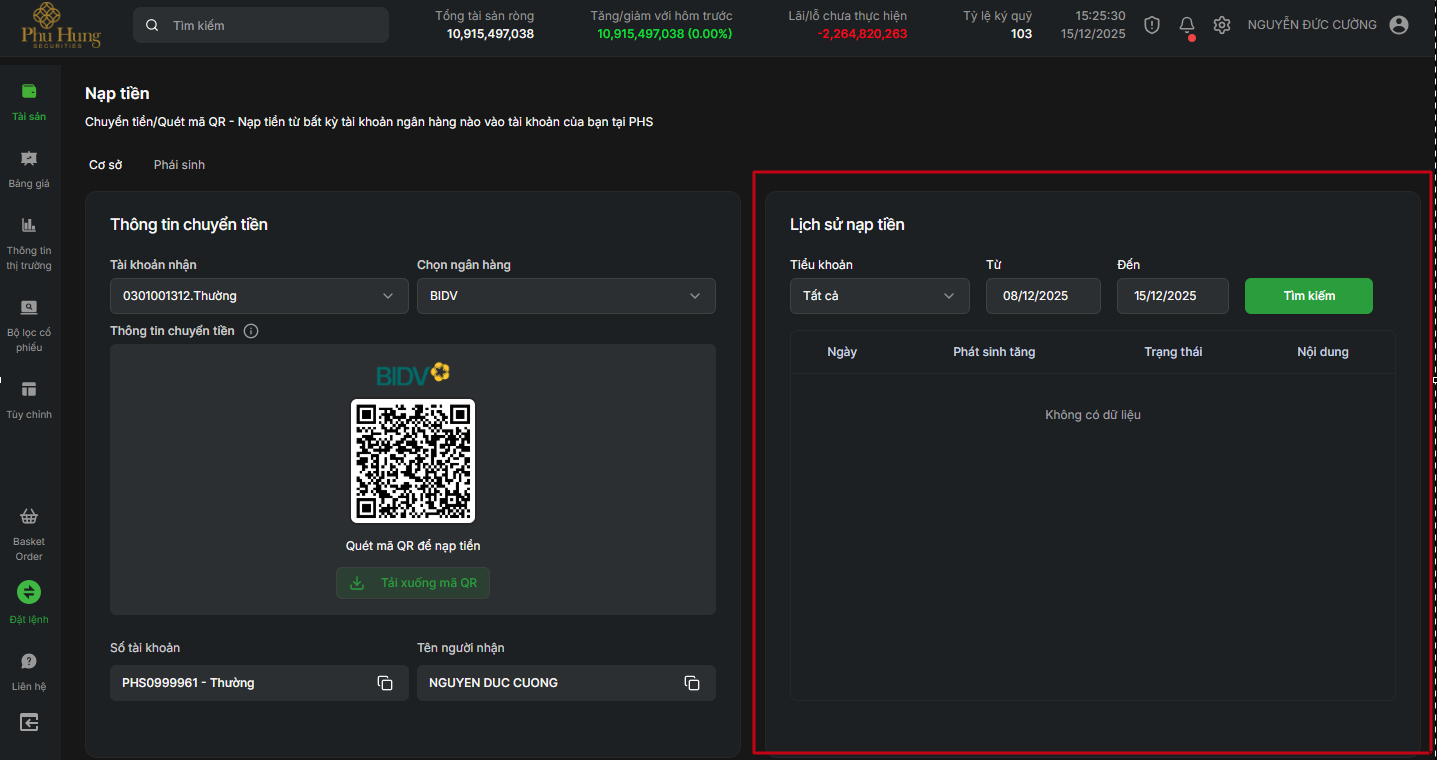Image resolution: width=1437 pixels, height=760 pixels.
Task: Click the Từ date field 08/12/2025
Action: (1043, 296)
